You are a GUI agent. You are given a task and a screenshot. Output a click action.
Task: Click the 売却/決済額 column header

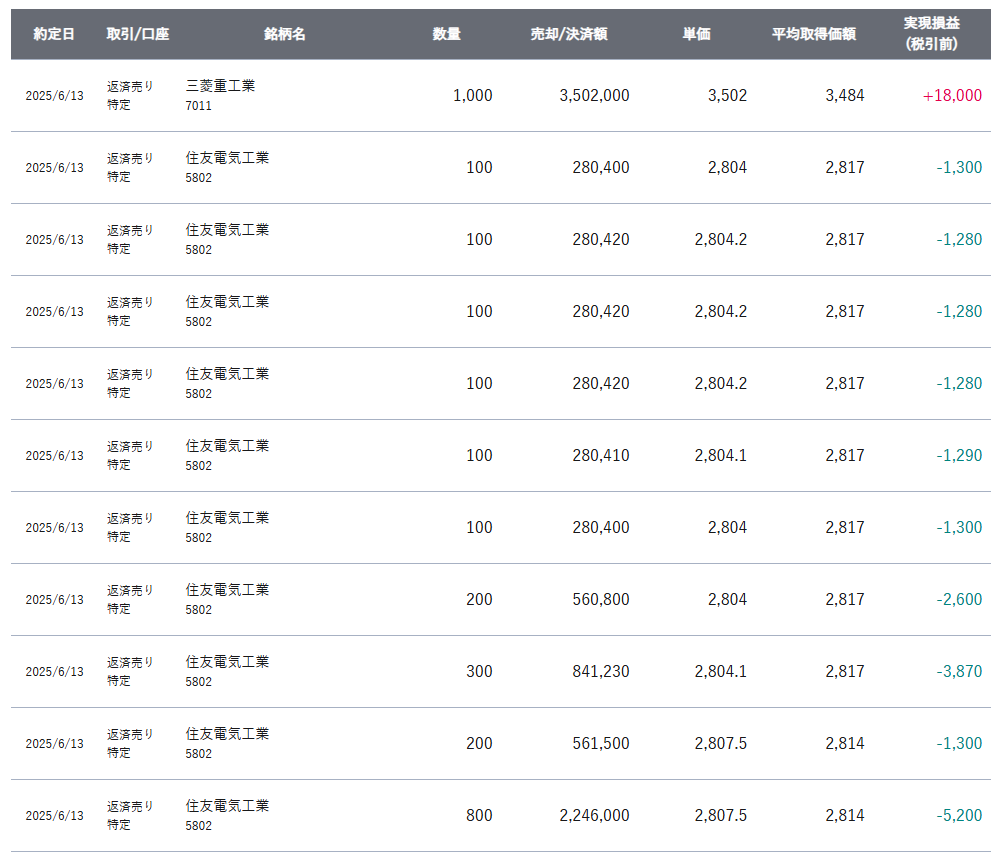(x=569, y=34)
